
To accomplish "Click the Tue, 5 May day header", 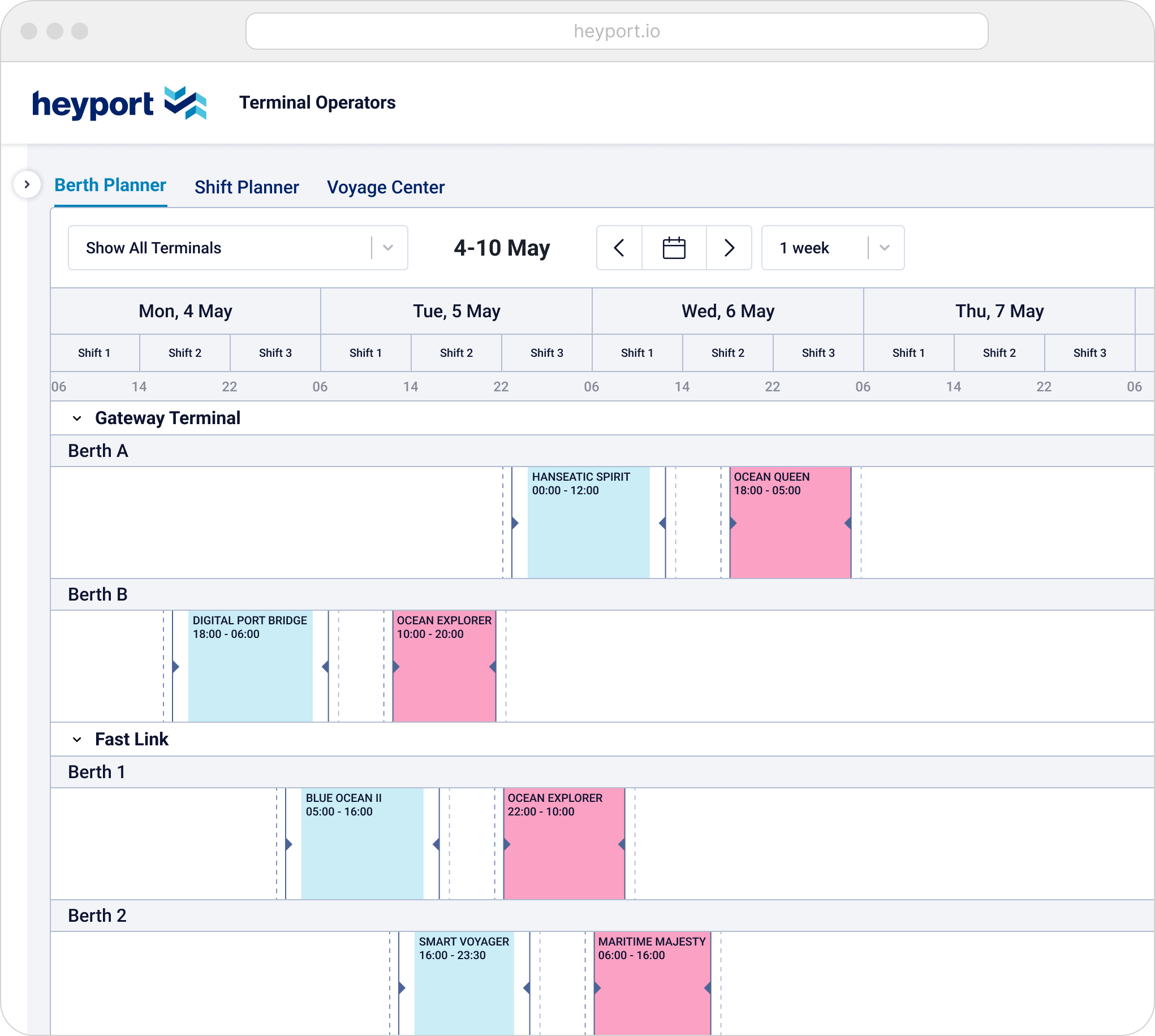I will 456,312.
